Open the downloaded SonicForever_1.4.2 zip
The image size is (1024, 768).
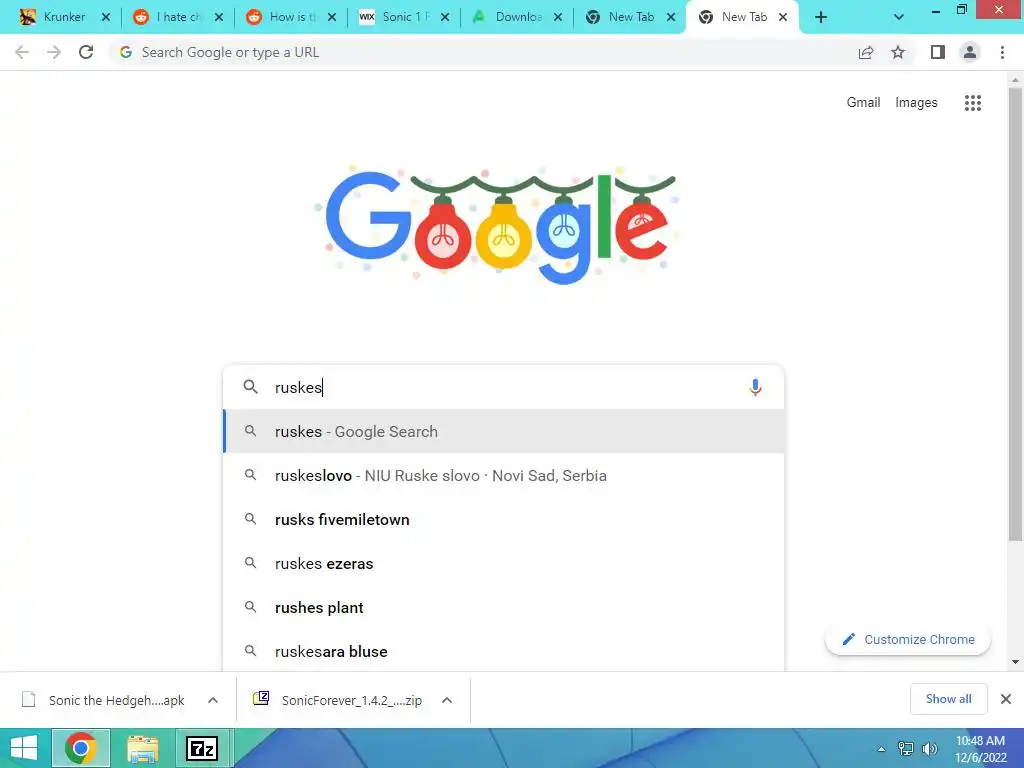pos(338,700)
